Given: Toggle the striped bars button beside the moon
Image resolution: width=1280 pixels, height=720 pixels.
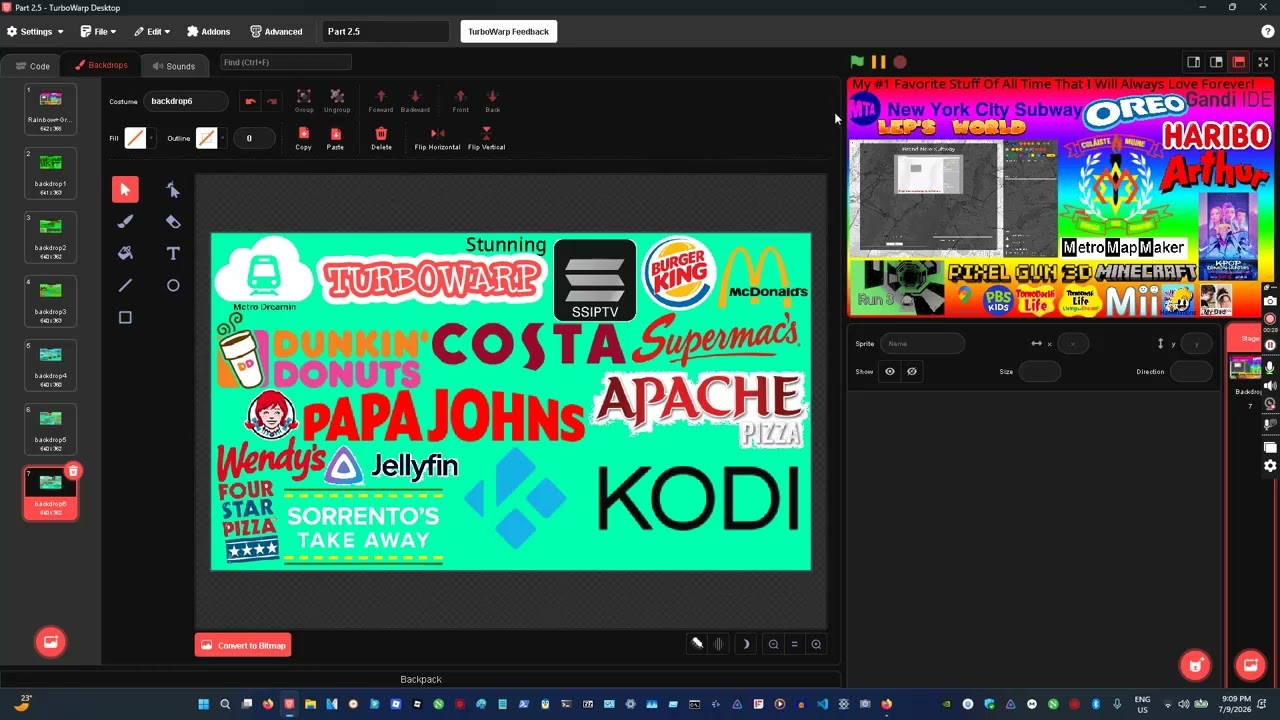Looking at the screenshot, I should click(x=718, y=645).
